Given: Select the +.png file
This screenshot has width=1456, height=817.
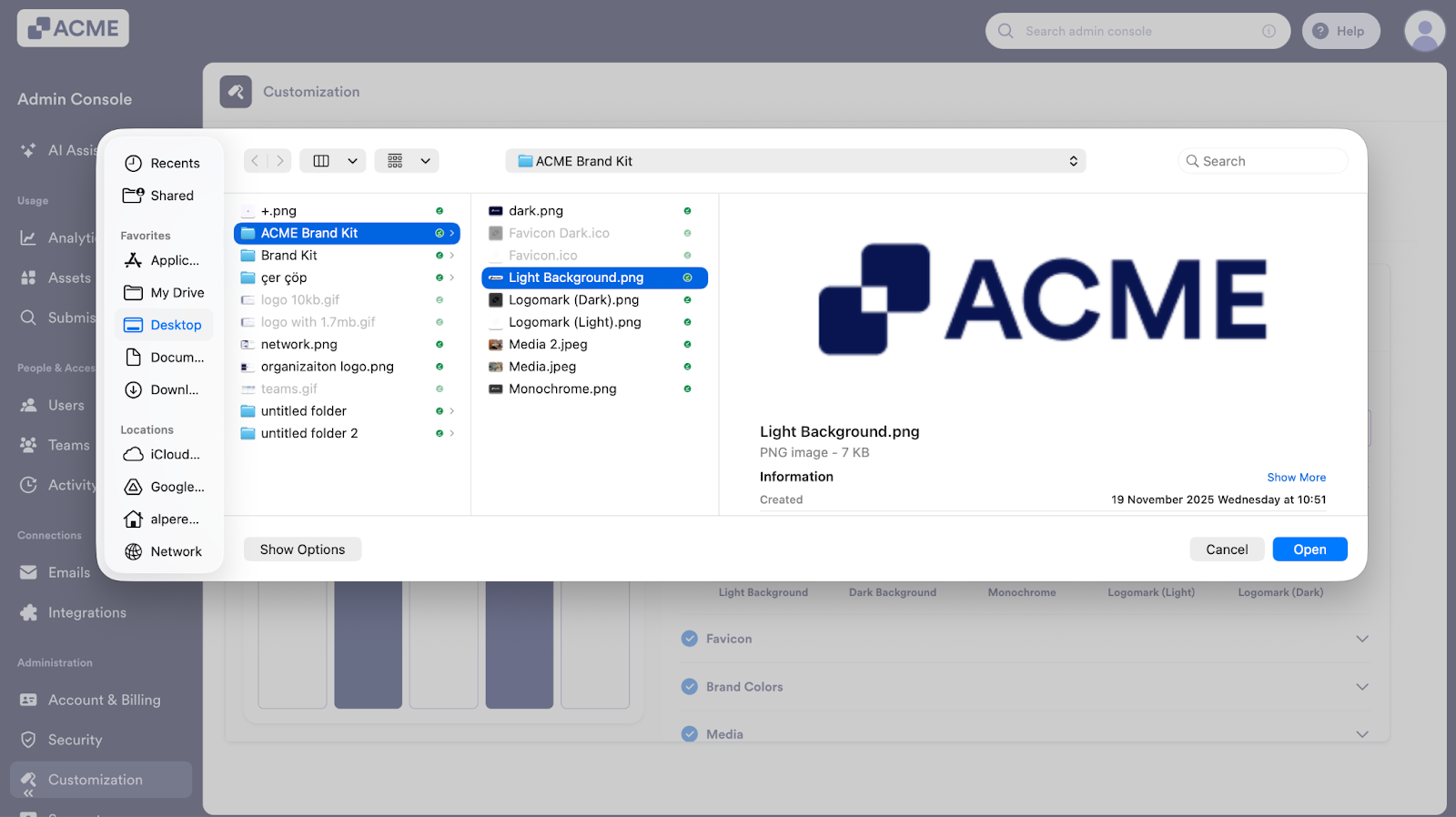Looking at the screenshot, I should click(x=347, y=211).
